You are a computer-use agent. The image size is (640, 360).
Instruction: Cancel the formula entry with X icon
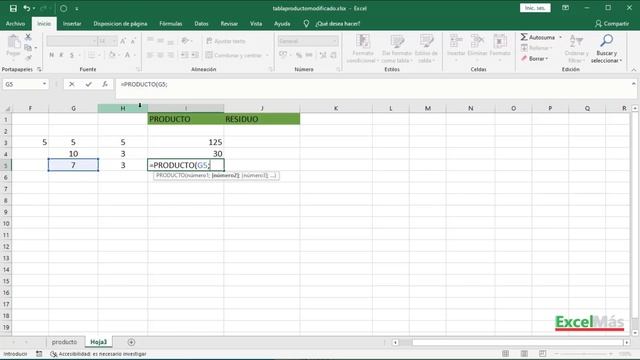pyautogui.click(x=71, y=84)
